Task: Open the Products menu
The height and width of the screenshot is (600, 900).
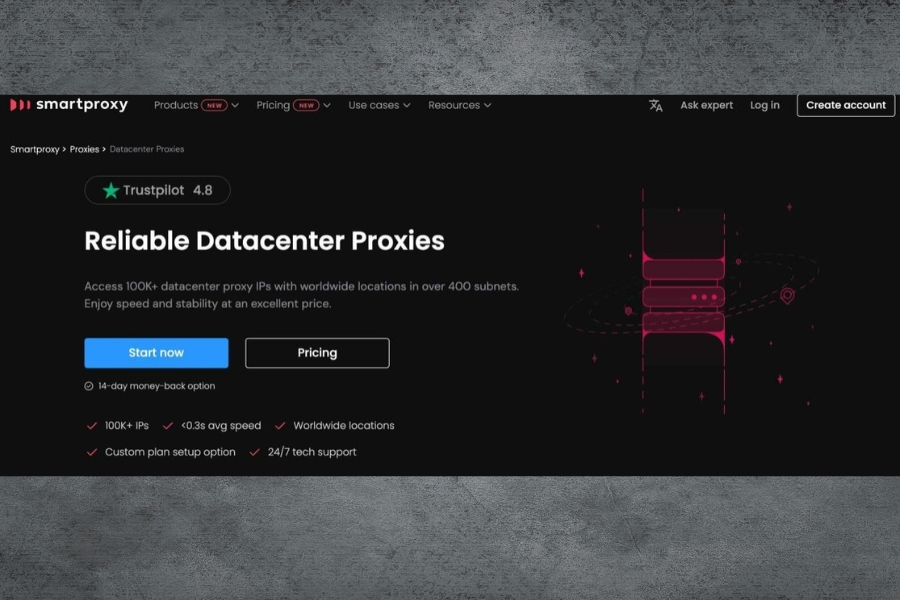Action: [x=176, y=105]
